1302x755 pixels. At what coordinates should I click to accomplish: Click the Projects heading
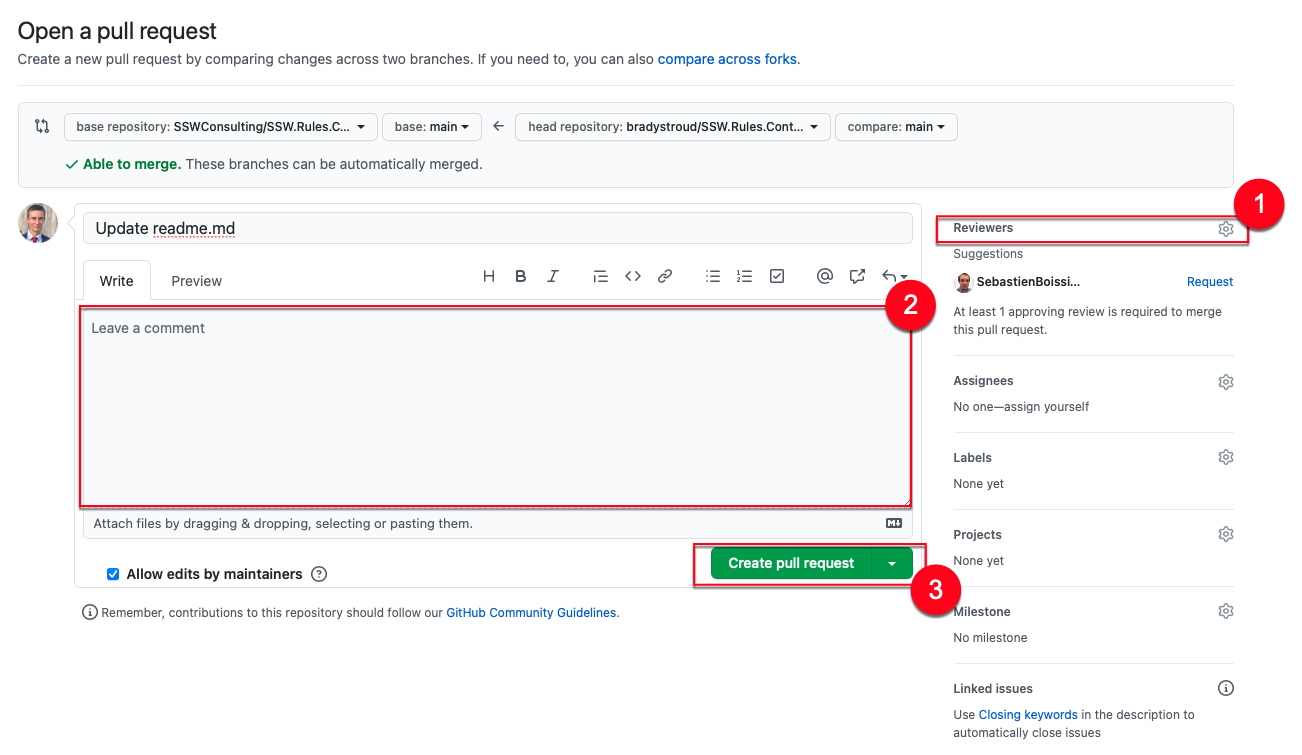point(977,535)
